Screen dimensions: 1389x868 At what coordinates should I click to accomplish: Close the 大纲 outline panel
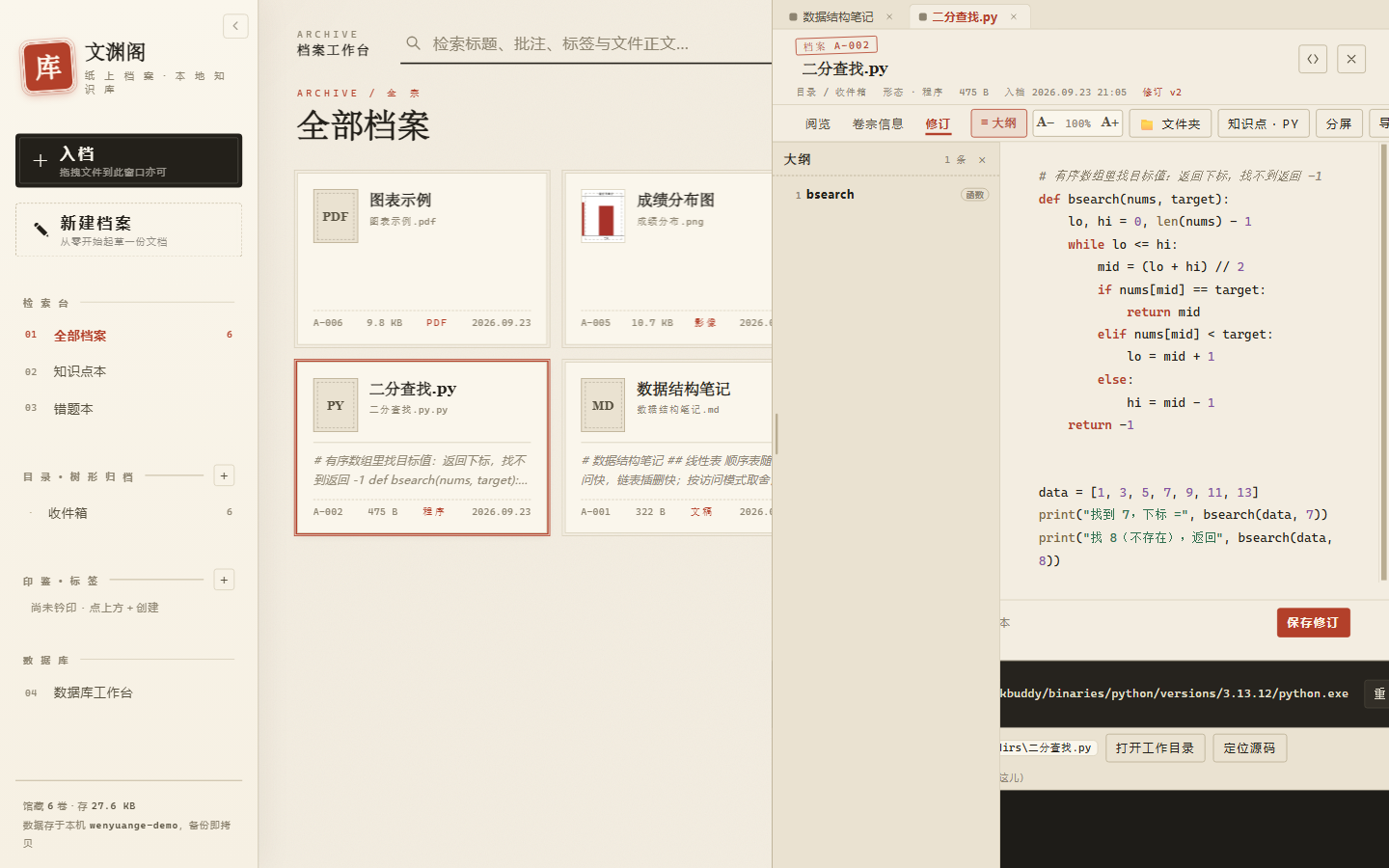pos(982,160)
